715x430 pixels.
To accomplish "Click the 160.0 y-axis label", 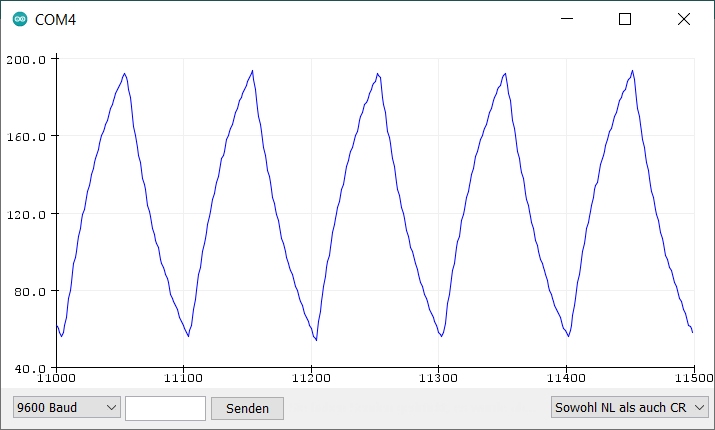I will 28,136.
